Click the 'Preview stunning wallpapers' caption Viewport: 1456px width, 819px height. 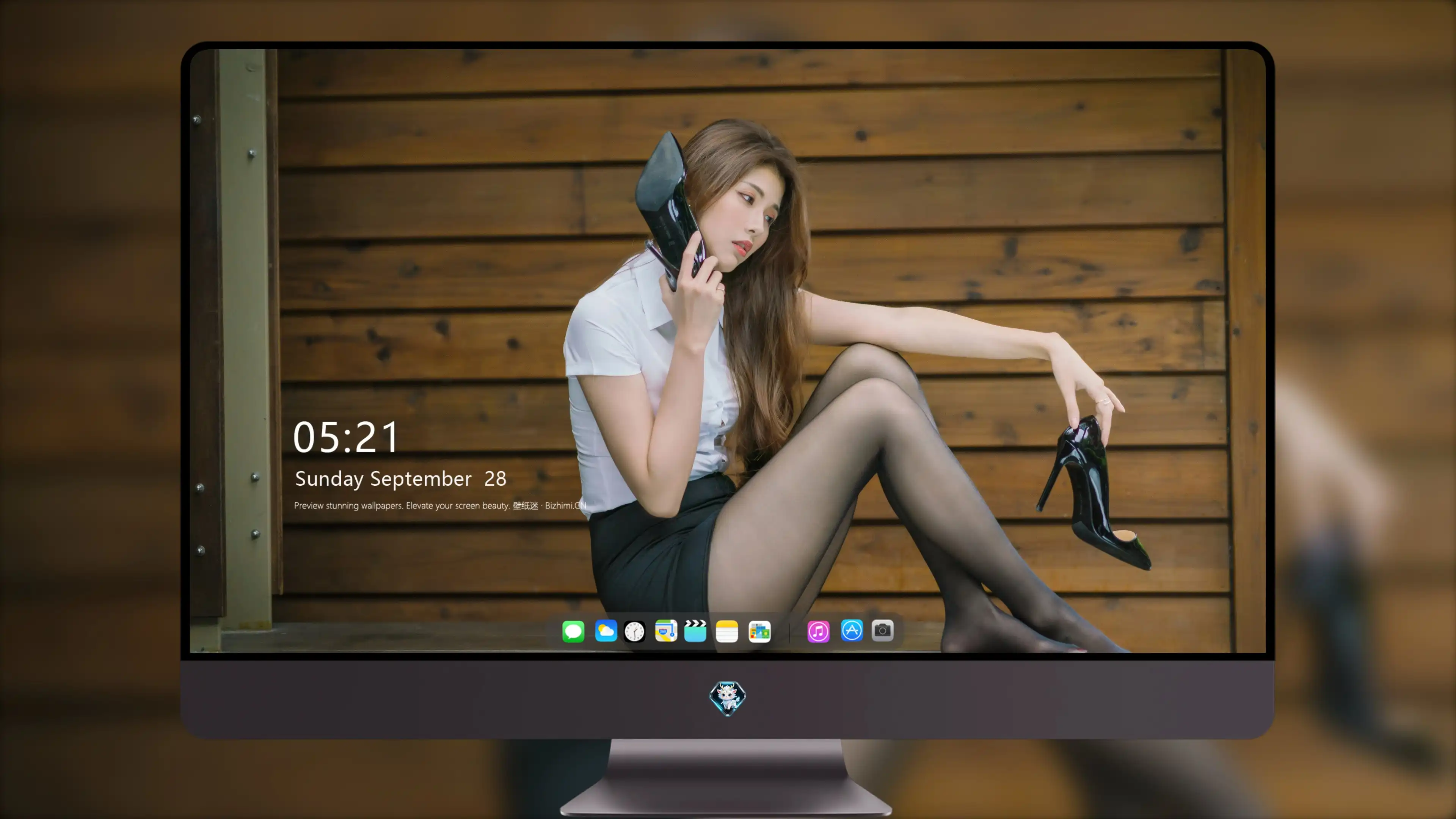point(440,505)
